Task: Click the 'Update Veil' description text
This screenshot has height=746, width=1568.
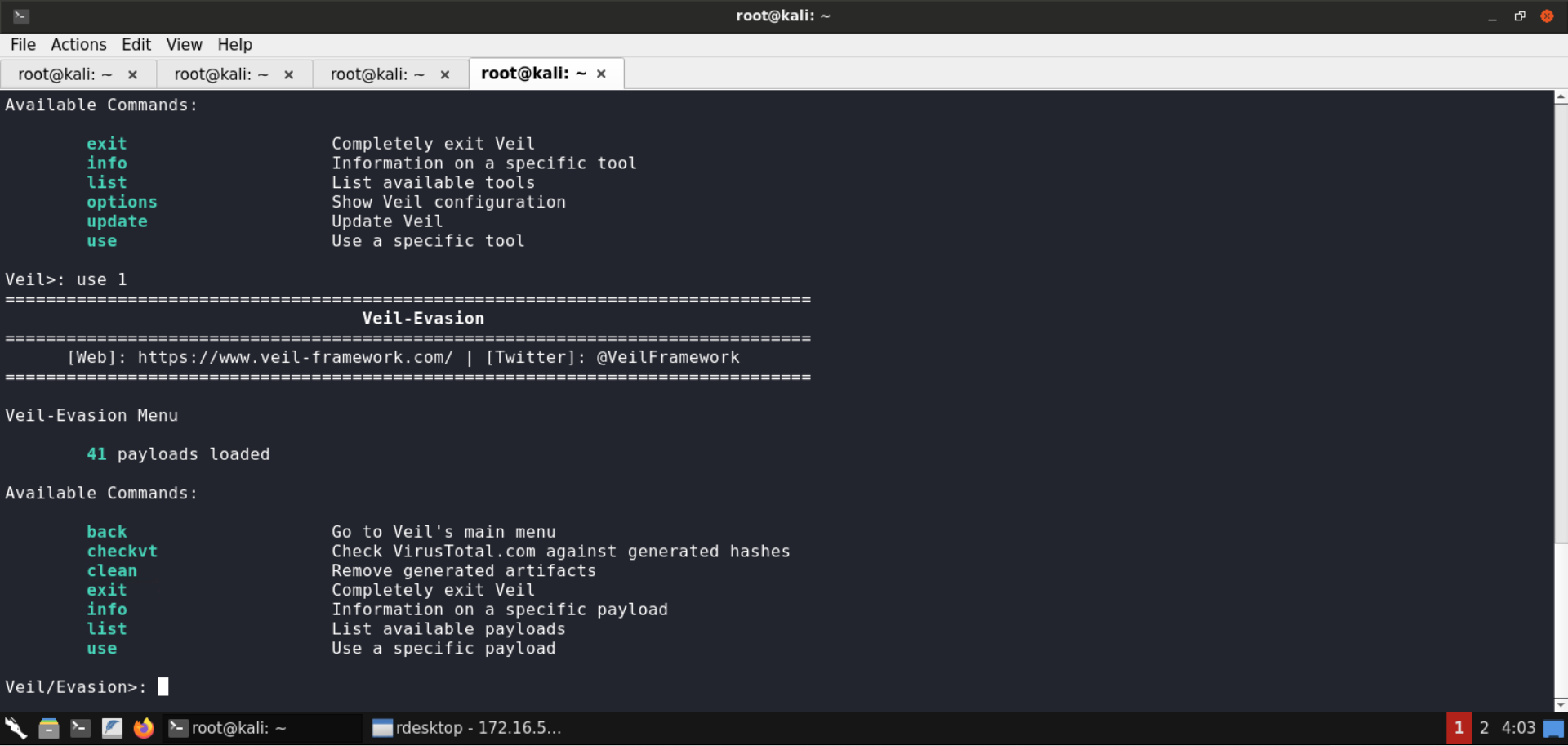Action: 387,221
